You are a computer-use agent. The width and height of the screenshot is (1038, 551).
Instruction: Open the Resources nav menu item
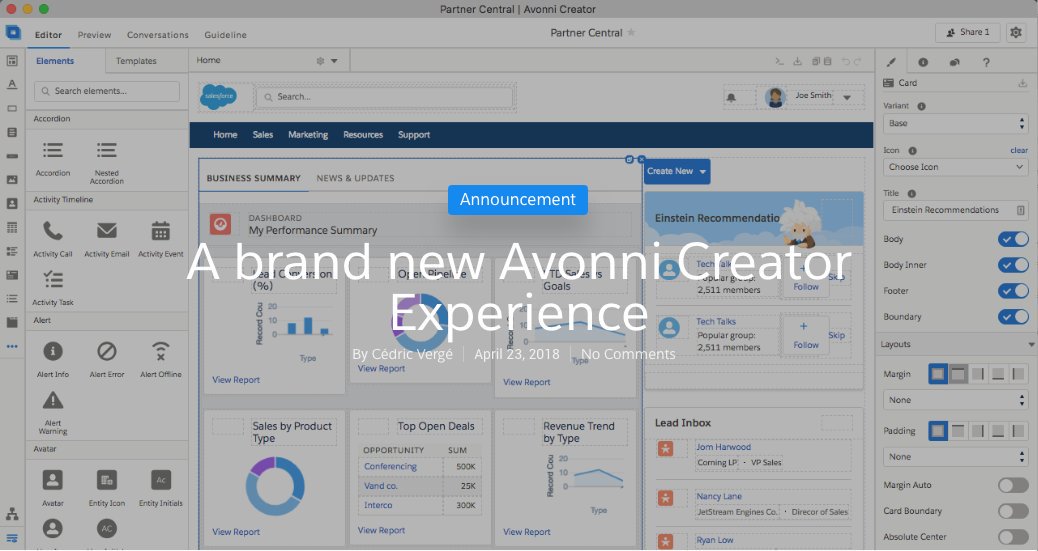coord(363,135)
